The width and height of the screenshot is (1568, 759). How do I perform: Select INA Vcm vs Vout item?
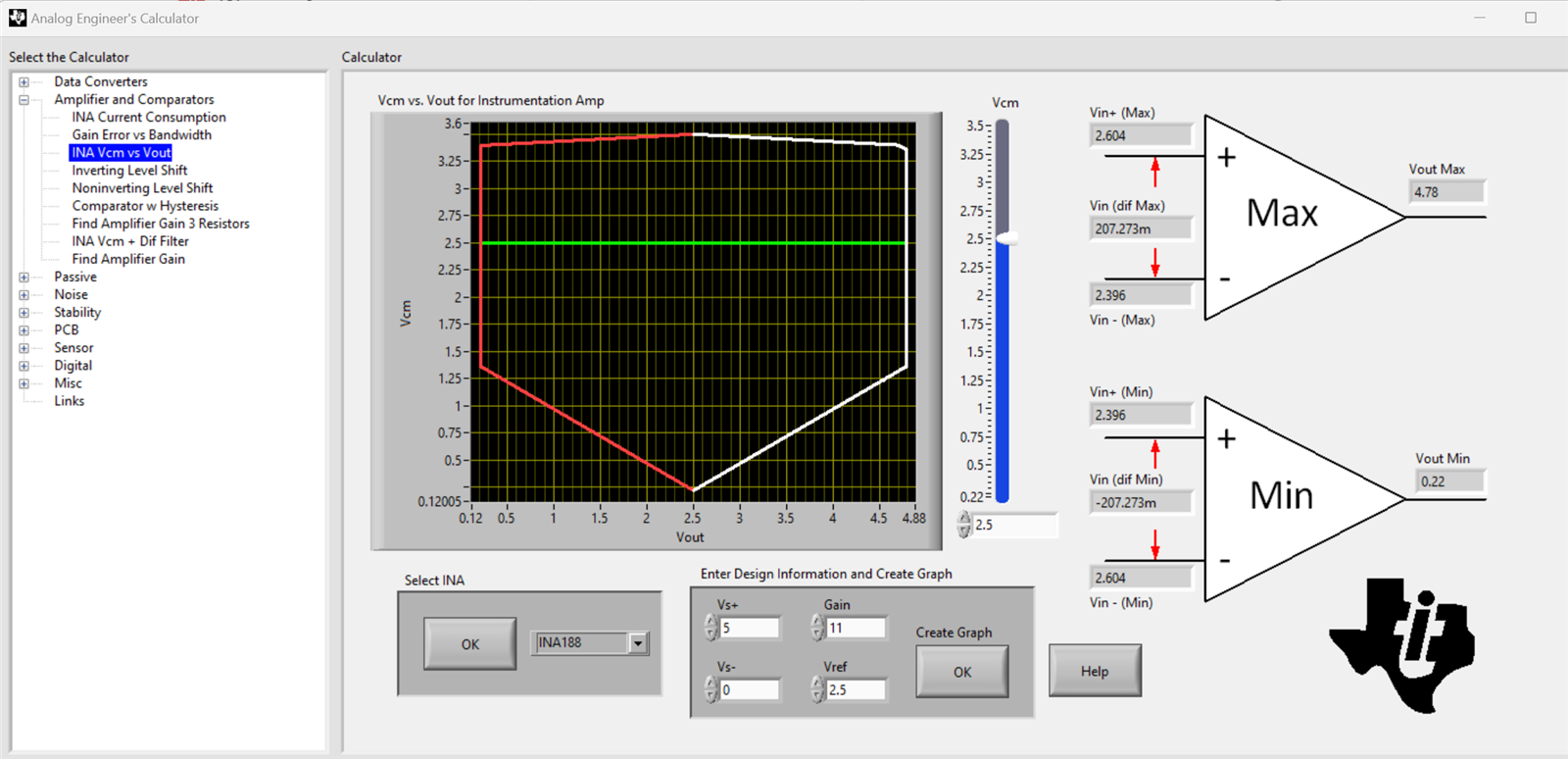pyautogui.click(x=121, y=153)
